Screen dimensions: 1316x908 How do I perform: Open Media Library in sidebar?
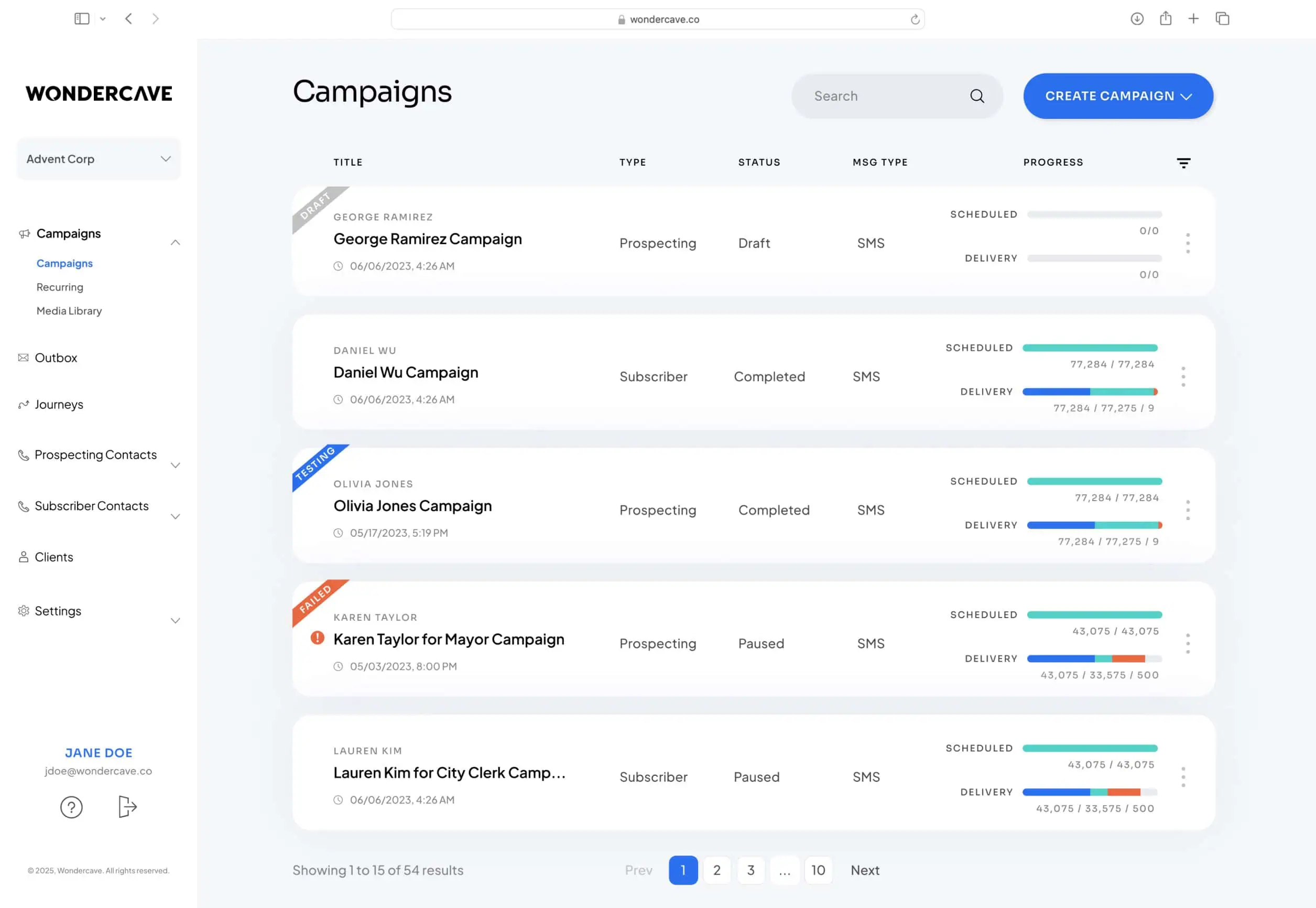[x=69, y=311]
